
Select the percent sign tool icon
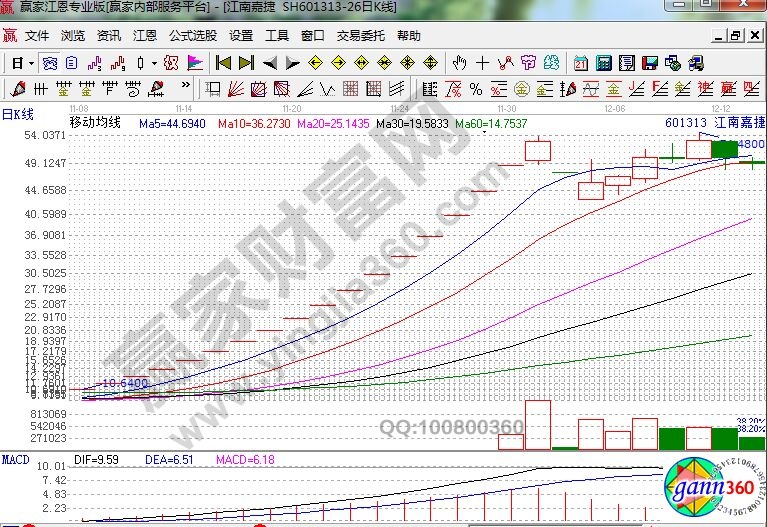click(x=476, y=88)
